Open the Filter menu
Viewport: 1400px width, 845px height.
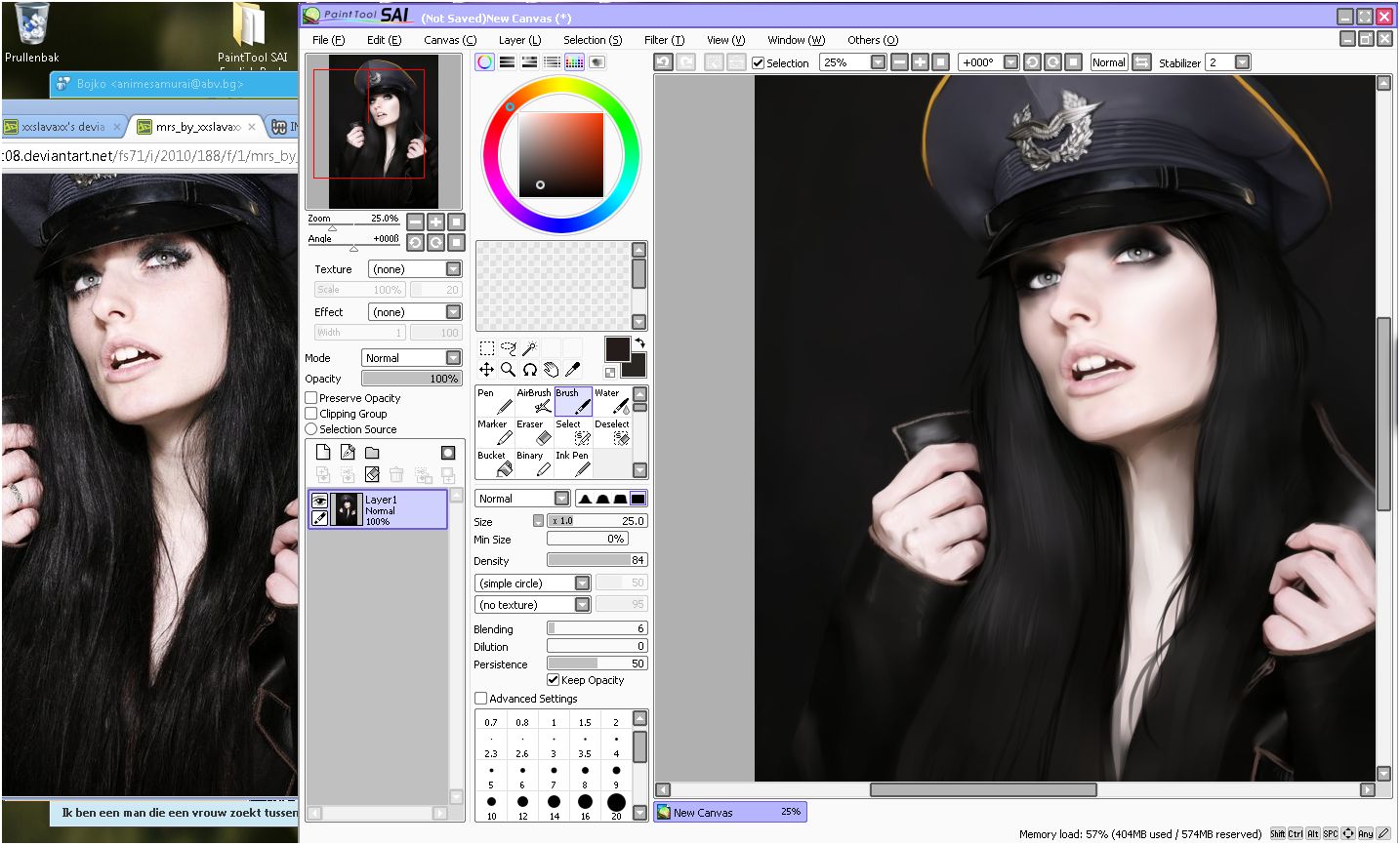(x=664, y=40)
